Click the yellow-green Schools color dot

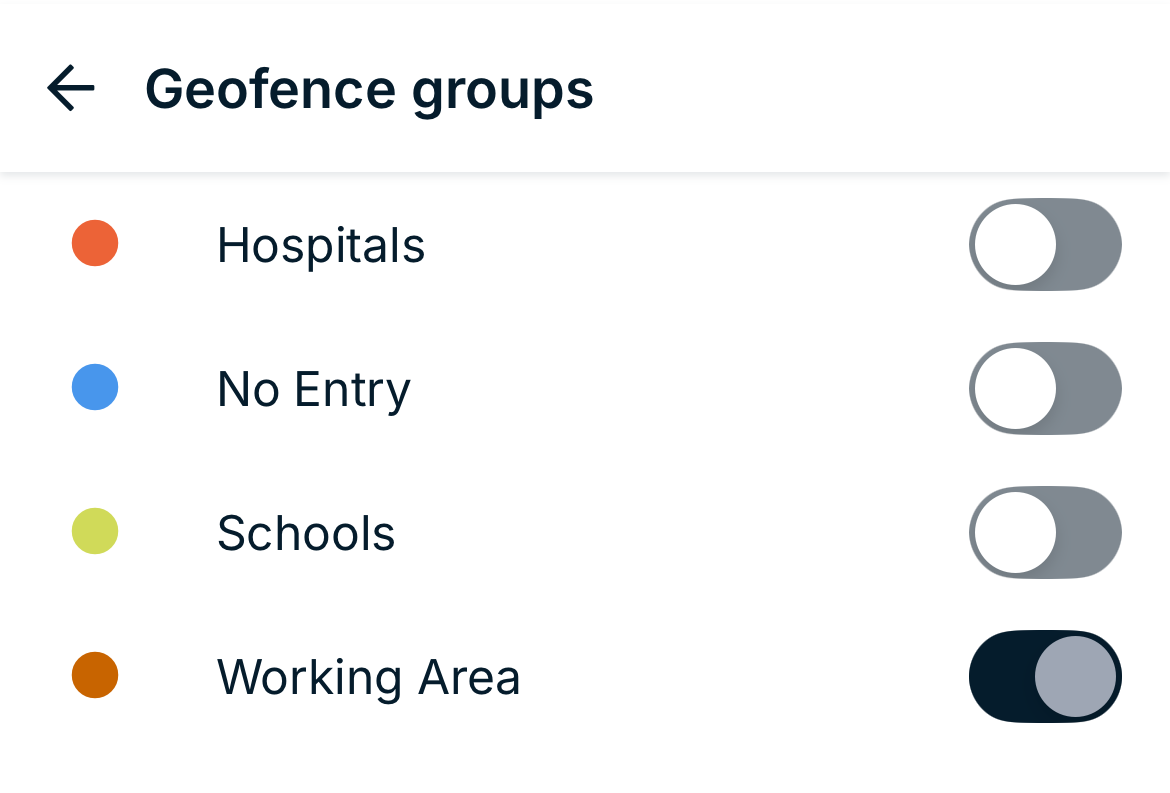[95, 531]
